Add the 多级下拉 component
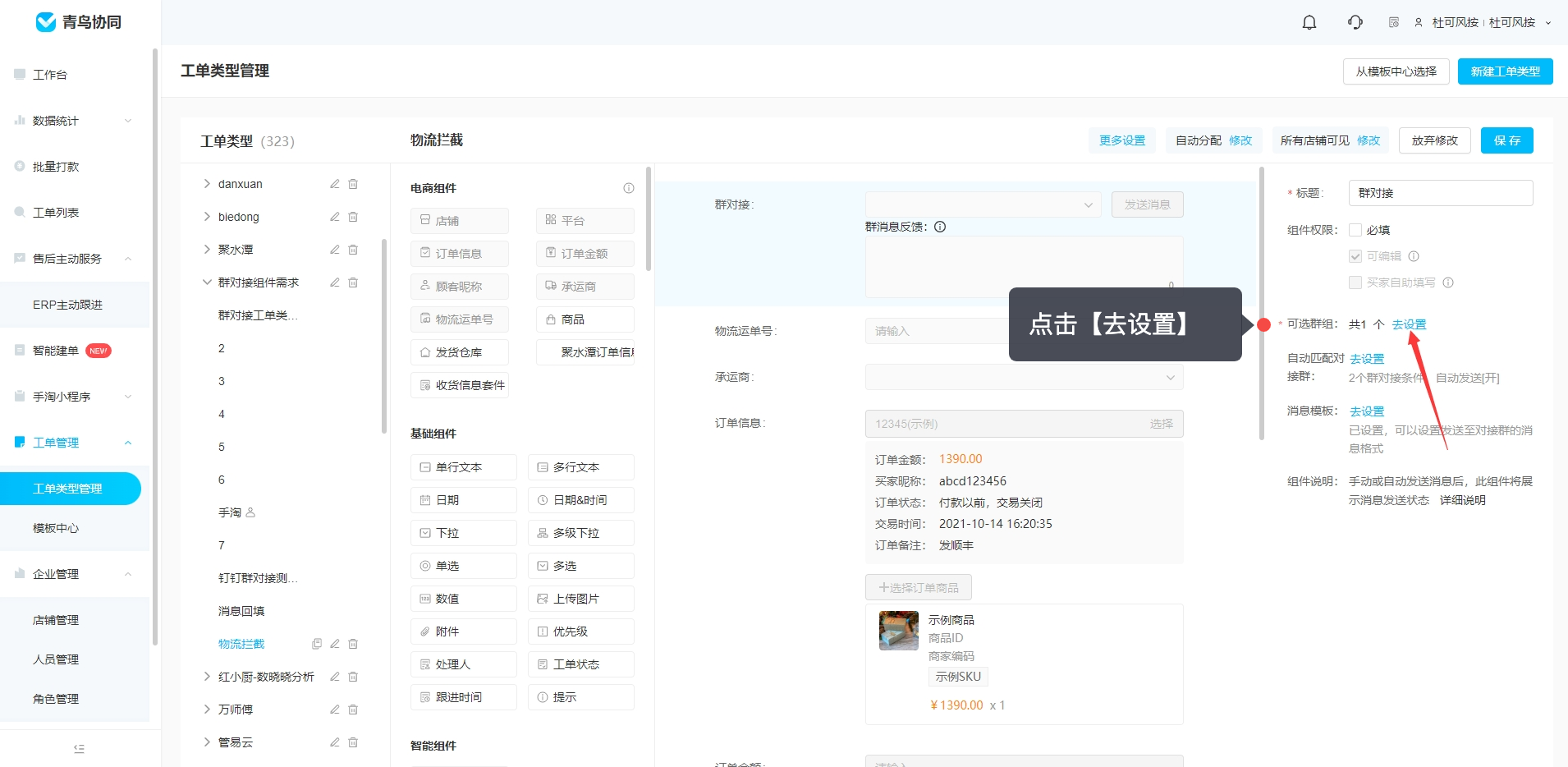This screenshot has width=1568, height=767. (581, 533)
